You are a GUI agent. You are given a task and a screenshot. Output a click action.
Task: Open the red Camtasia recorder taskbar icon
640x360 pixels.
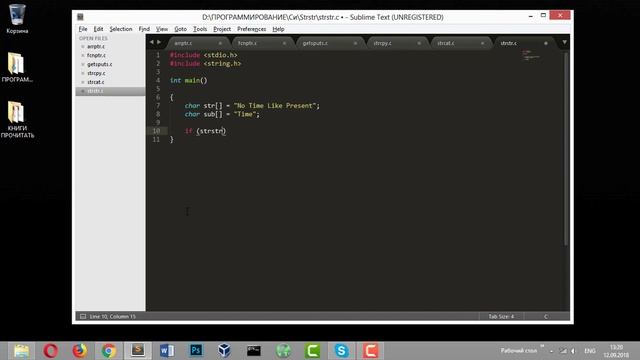(x=370, y=351)
